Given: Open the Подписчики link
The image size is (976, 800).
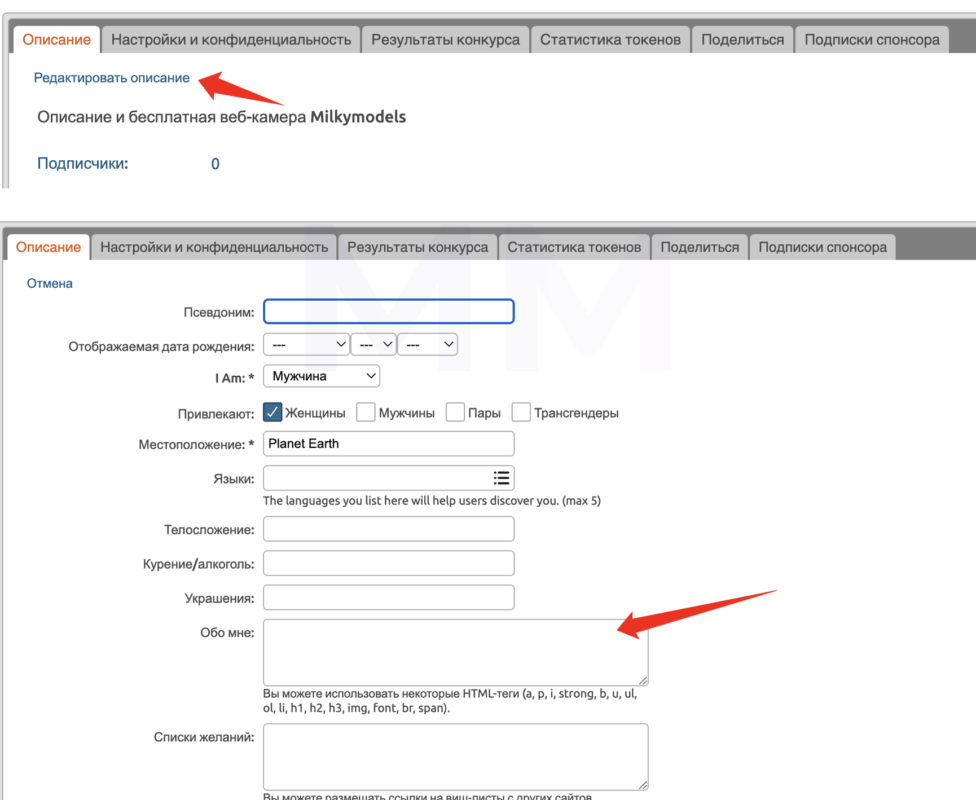Looking at the screenshot, I should (x=83, y=164).
